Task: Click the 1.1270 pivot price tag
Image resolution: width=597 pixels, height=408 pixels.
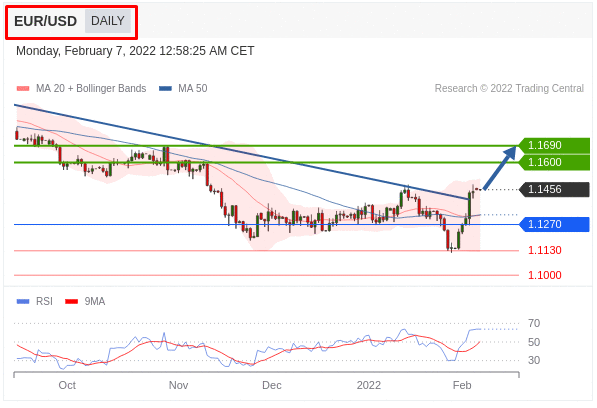Action: click(x=554, y=224)
